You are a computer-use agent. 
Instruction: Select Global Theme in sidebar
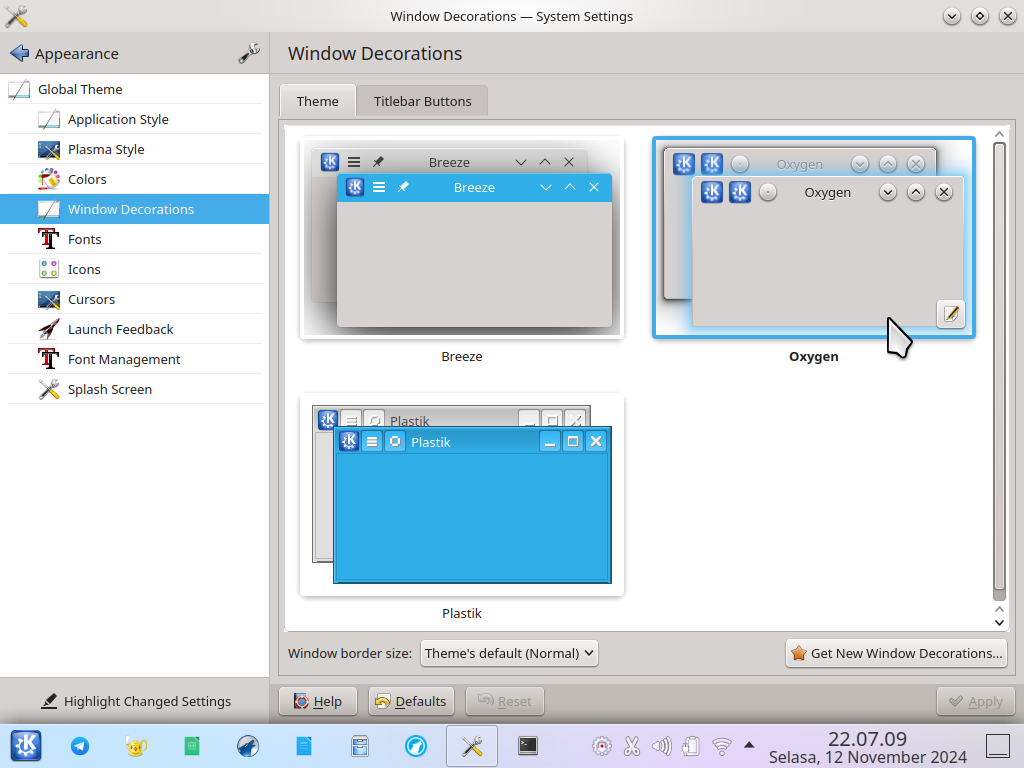click(x=135, y=89)
